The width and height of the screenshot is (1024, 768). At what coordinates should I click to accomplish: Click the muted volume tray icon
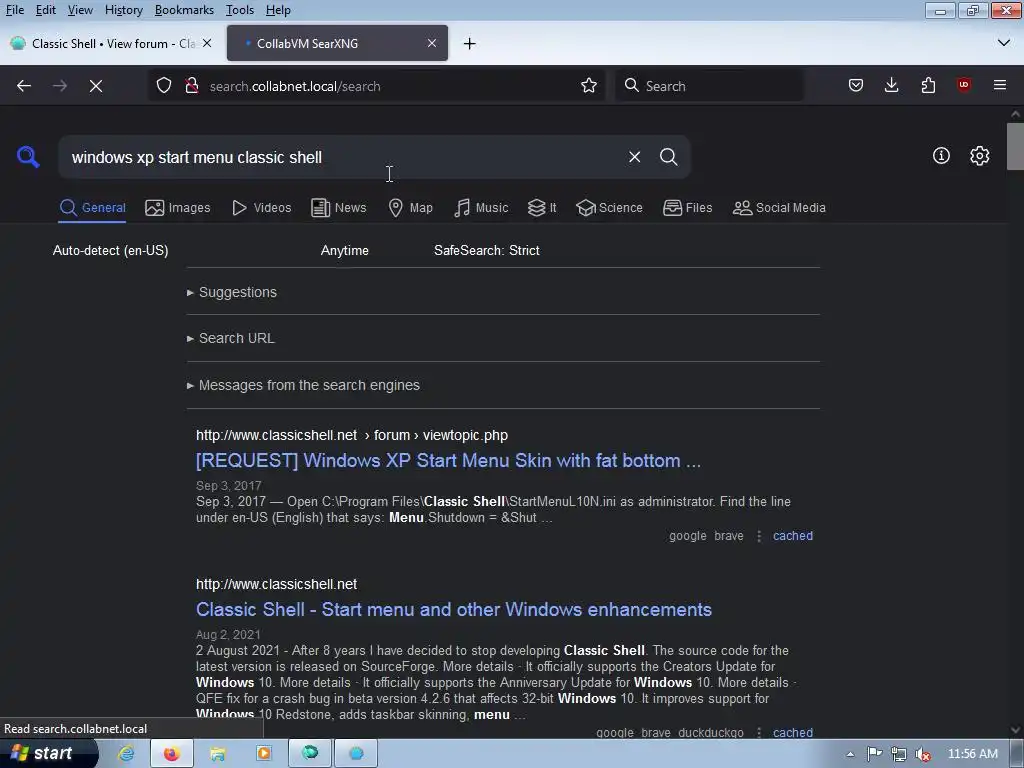pos(923,754)
